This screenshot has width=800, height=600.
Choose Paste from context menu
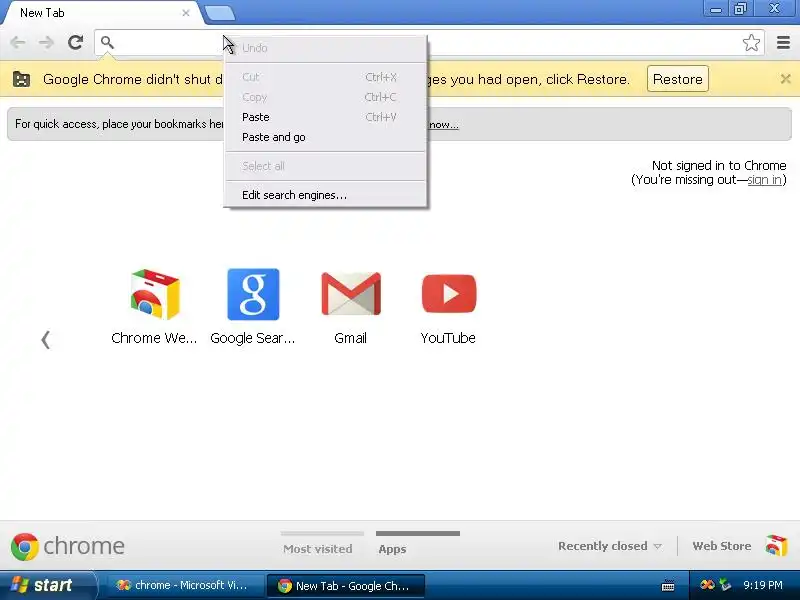(326, 117)
